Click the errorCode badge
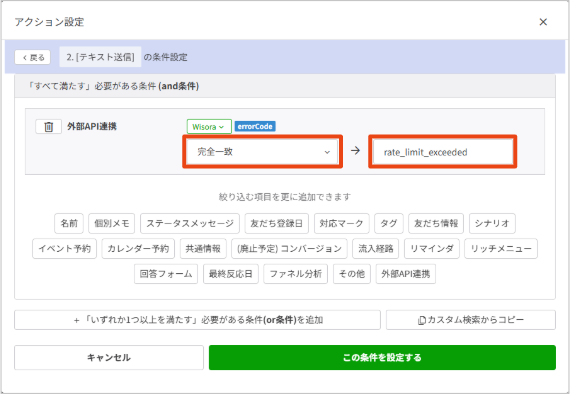 pyautogui.click(x=255, y=126)
